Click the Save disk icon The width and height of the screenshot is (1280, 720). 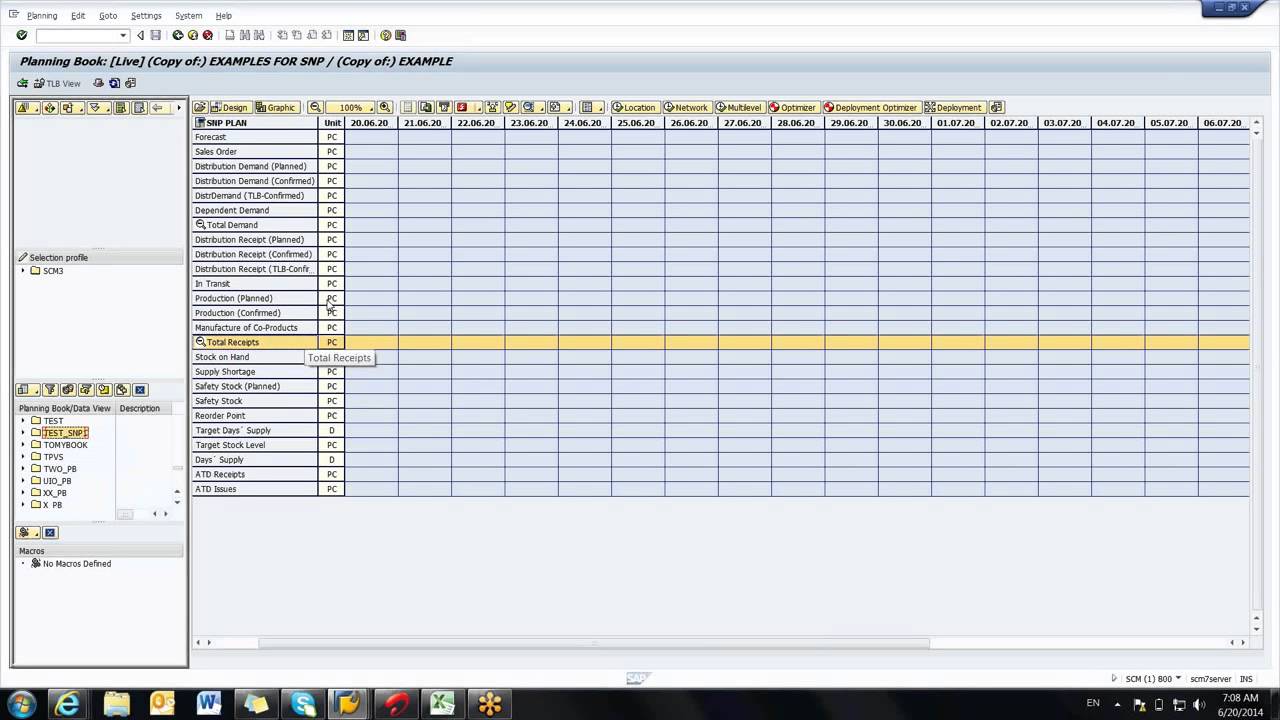[x=155, y=35]
